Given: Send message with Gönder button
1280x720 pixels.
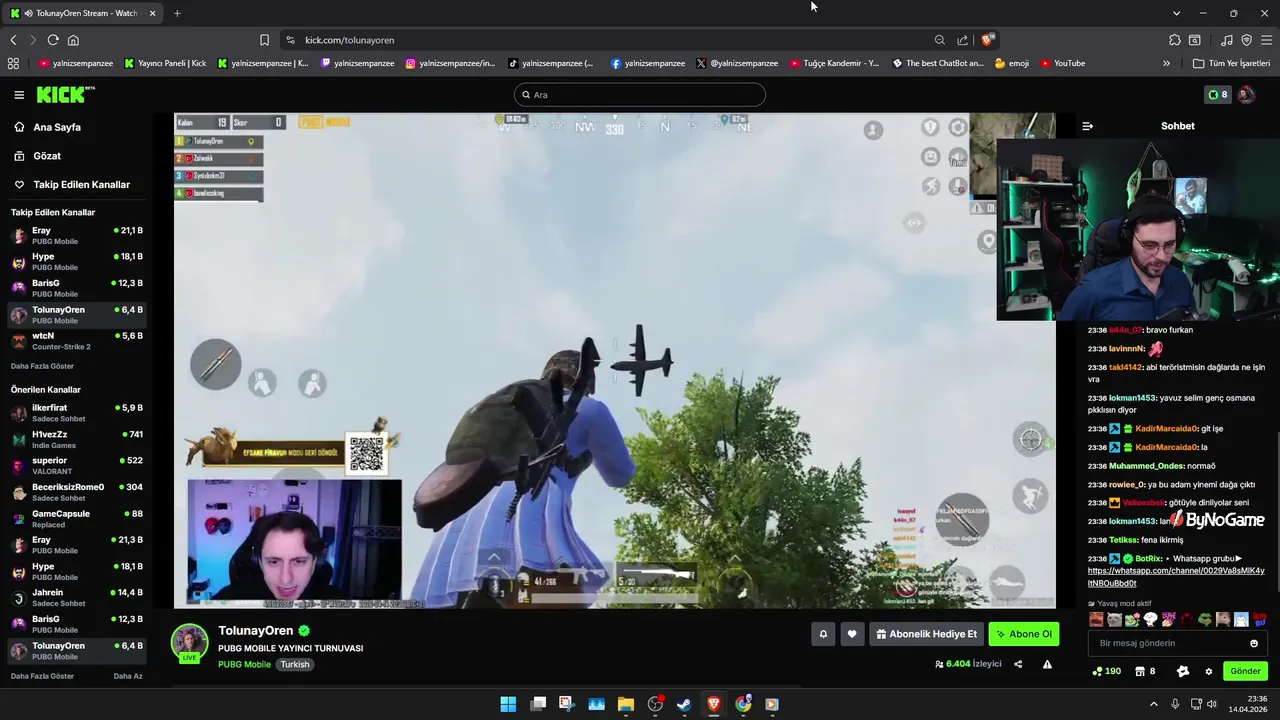Looking at the screenshot, I should [x=1245, y=671].
